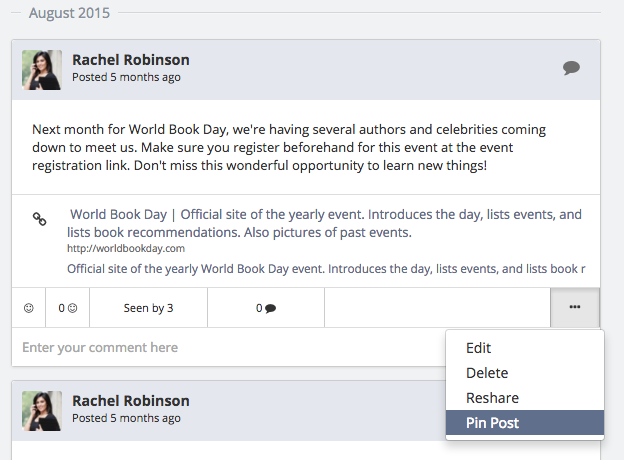Open the zero reactions smiley count
624x460 pixels.
pos(68,308)
